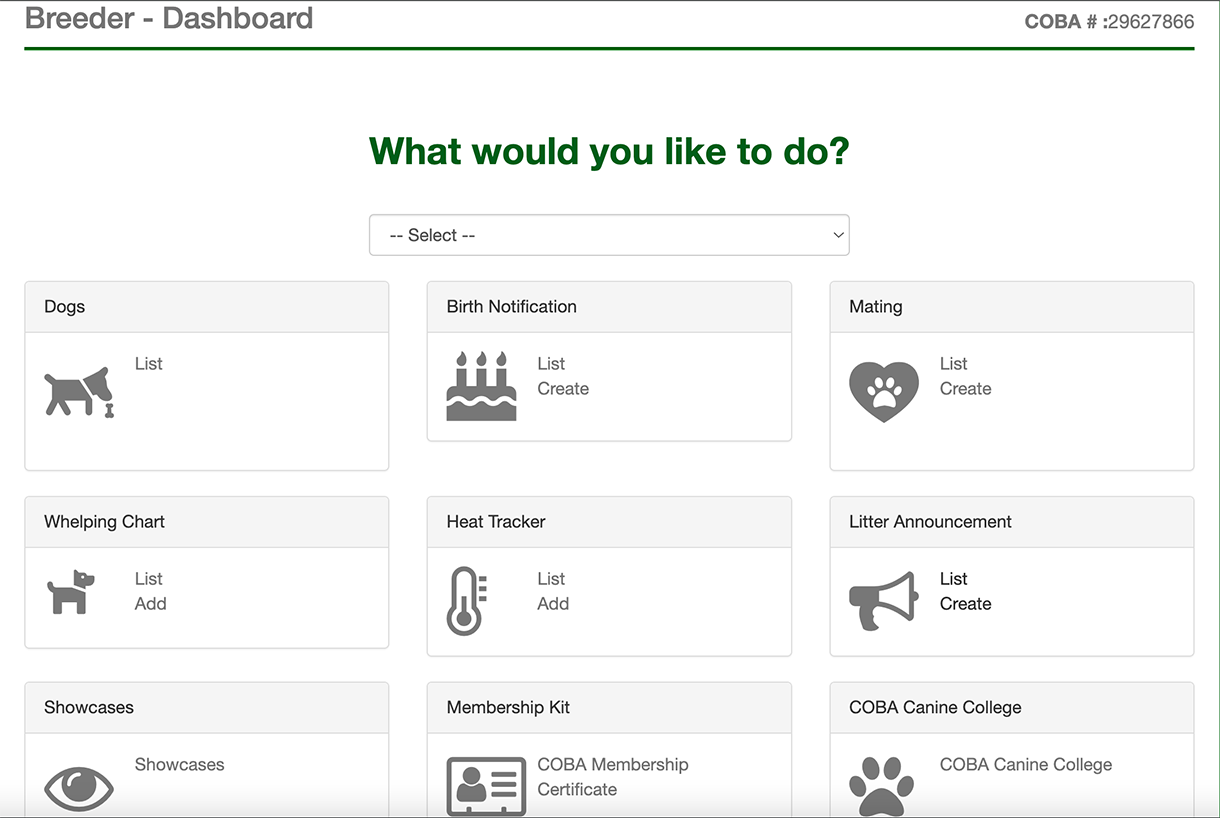Image resolution: width=1220 pixels, height=818 pixels.
Task: Click the heart paw Mating icon
Action: (x=883, y=391)
